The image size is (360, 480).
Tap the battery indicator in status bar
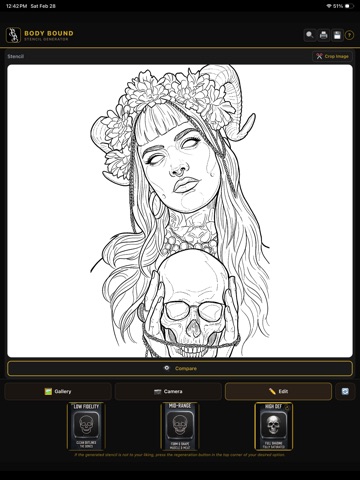(349, 6)
